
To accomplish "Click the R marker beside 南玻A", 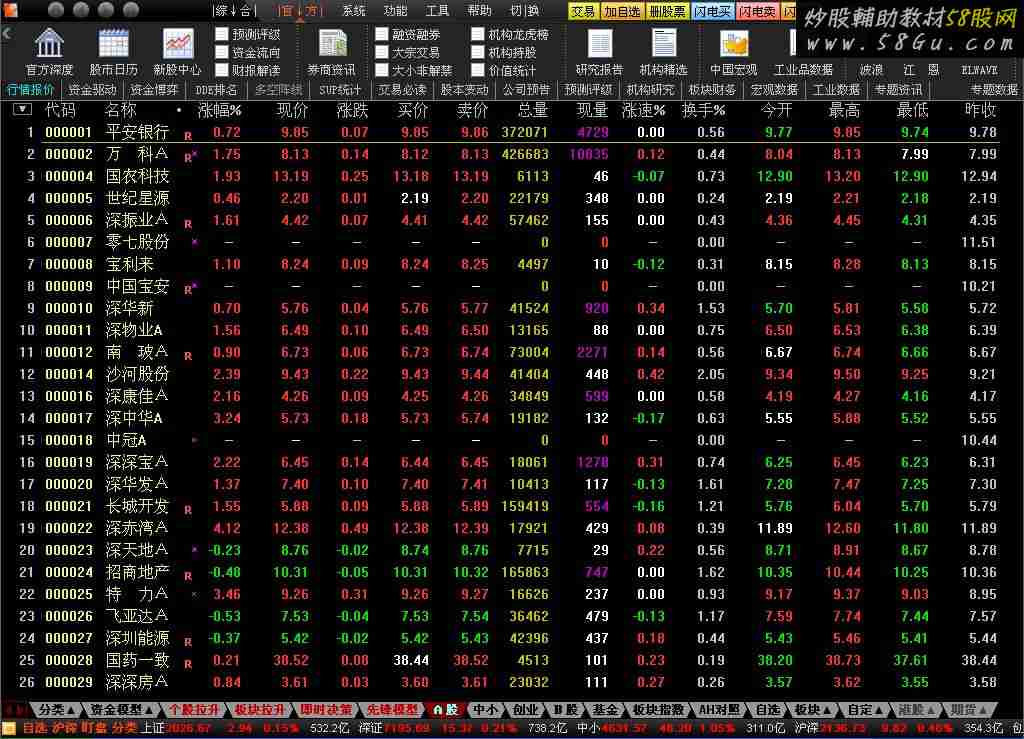I will [188, 356].
